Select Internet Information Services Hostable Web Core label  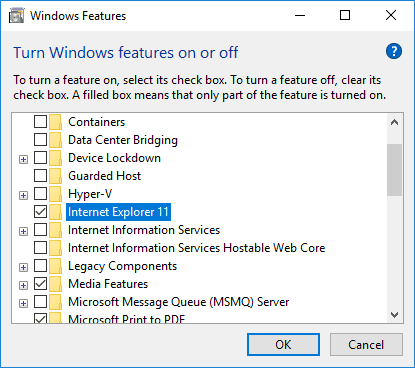[196, 248]
